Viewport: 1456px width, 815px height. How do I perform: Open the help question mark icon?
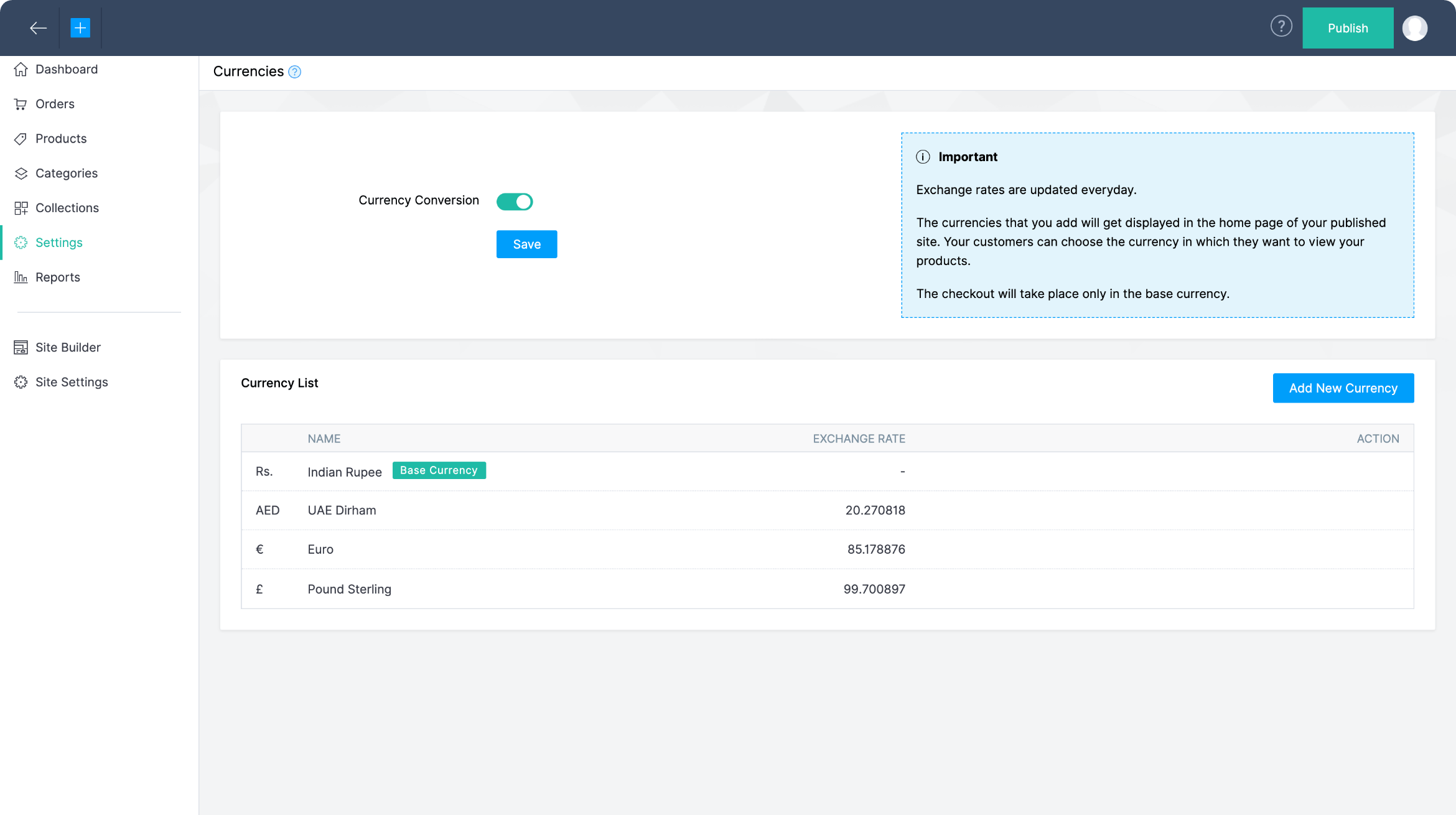click(1281, 27)
